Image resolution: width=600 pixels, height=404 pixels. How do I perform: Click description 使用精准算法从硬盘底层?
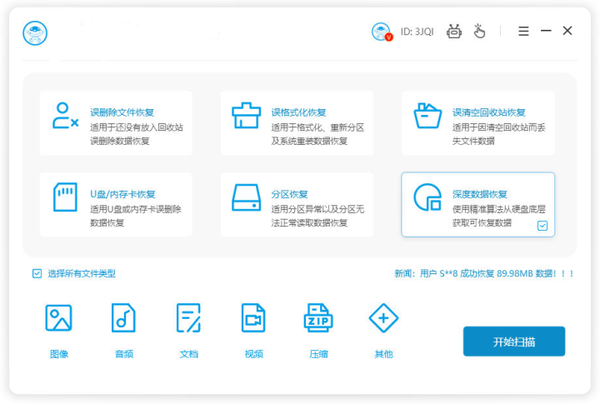click(x=499, y=209)
